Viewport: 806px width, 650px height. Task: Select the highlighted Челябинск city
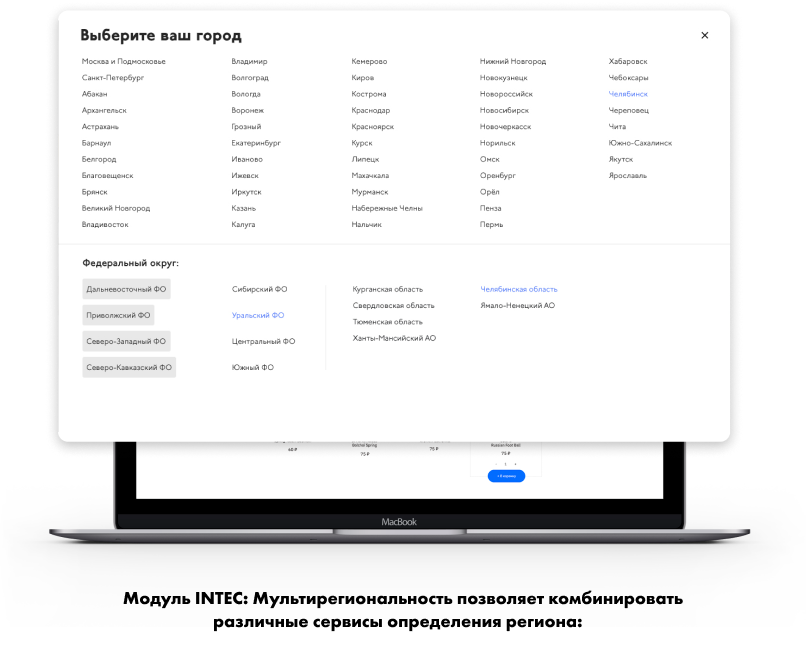628,94
